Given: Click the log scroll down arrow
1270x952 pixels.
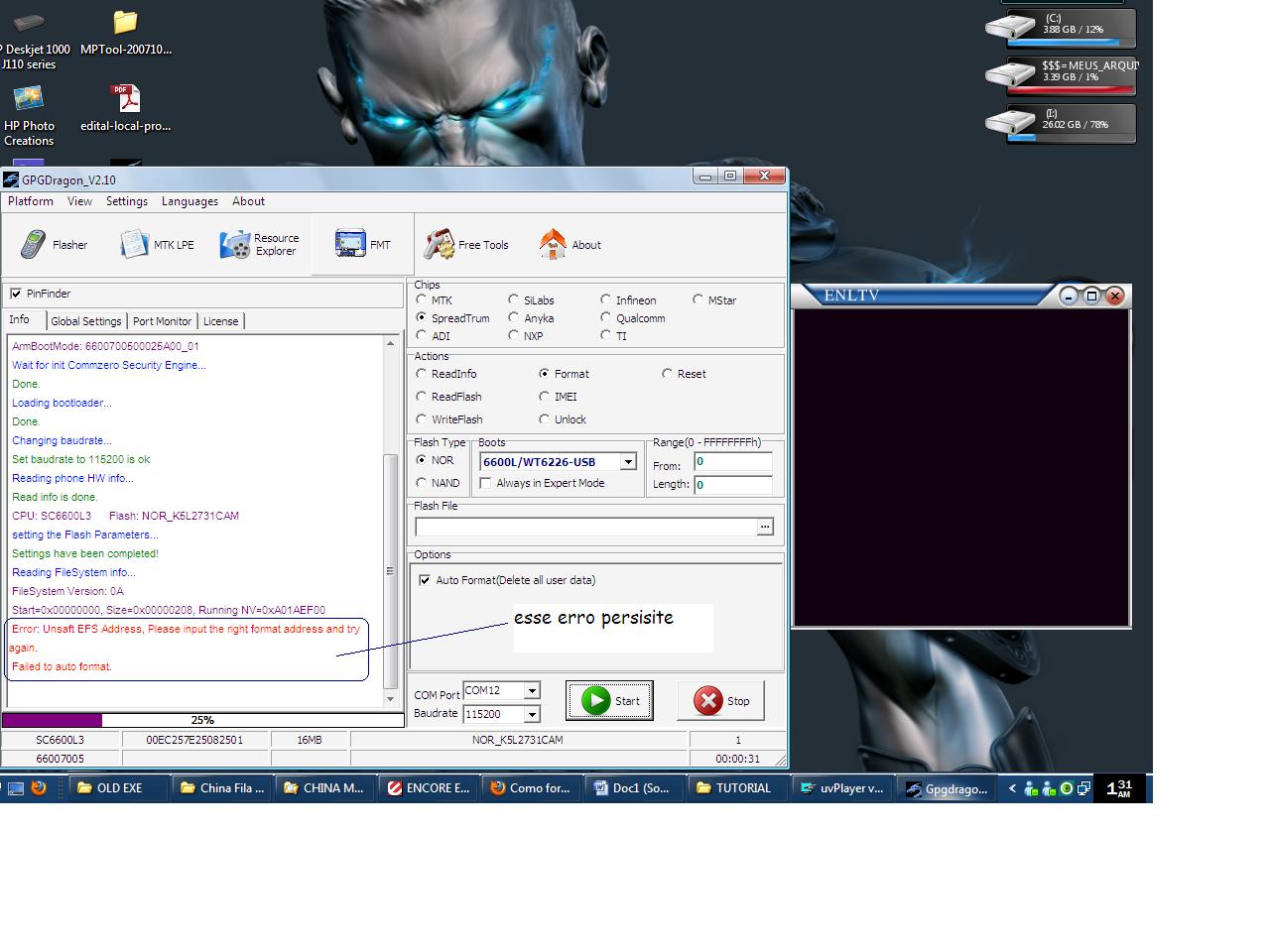Looking at the screenshot, I should pos(390,699).
